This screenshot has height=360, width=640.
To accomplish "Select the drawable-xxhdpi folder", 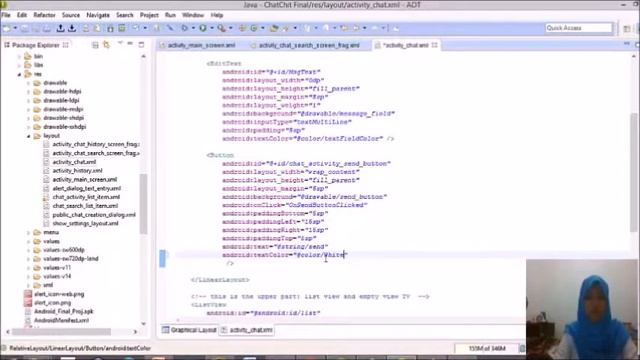I will click(64, 127).
